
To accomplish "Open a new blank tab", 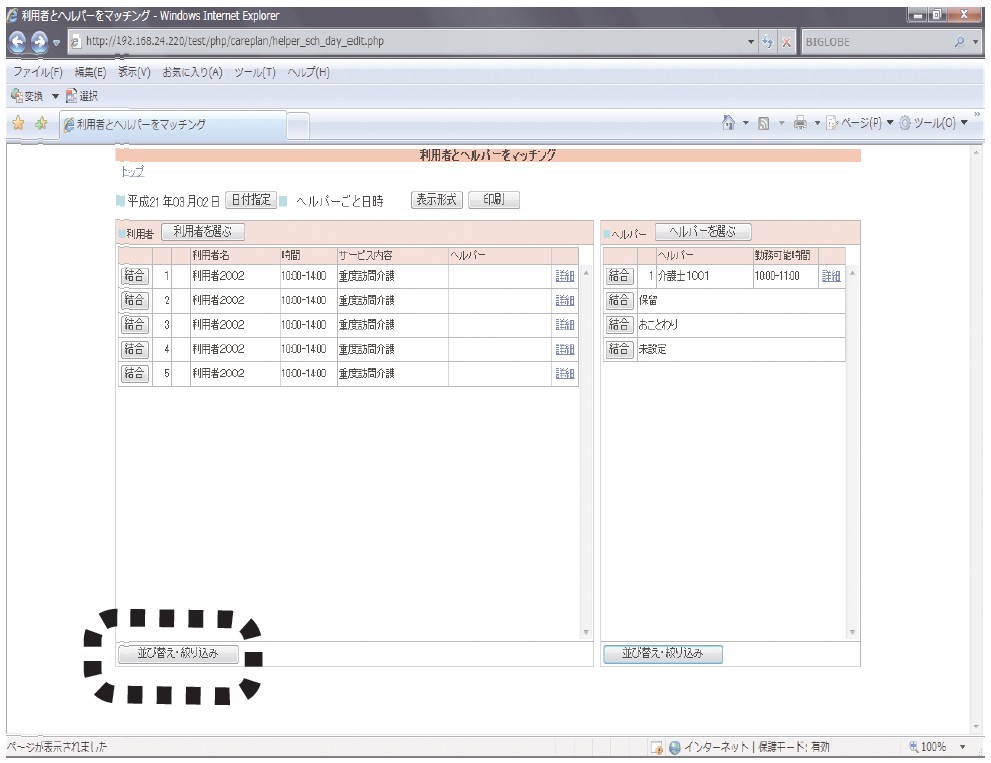I will (298, 125).
